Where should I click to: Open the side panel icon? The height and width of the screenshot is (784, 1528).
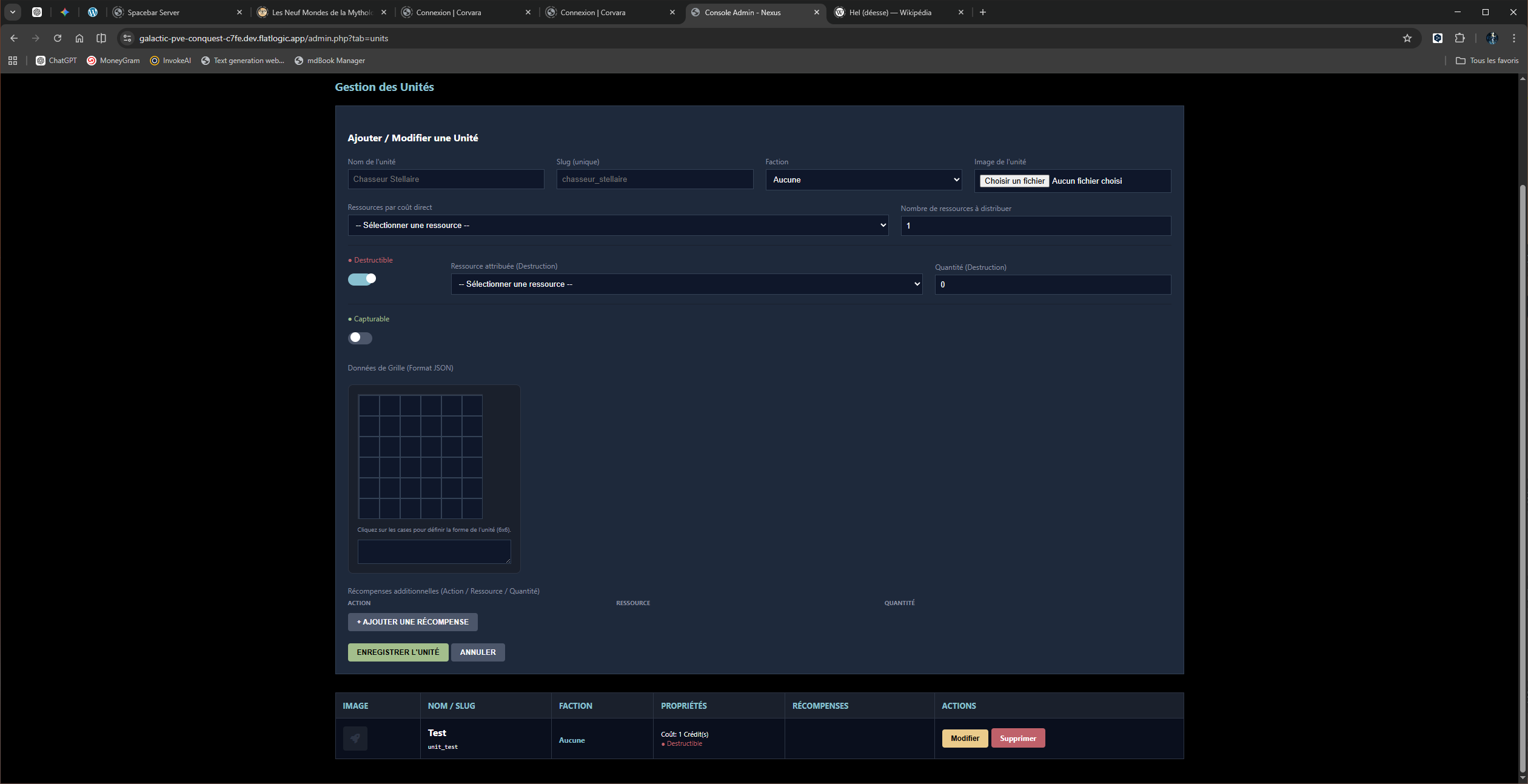(x=101, y=38)
